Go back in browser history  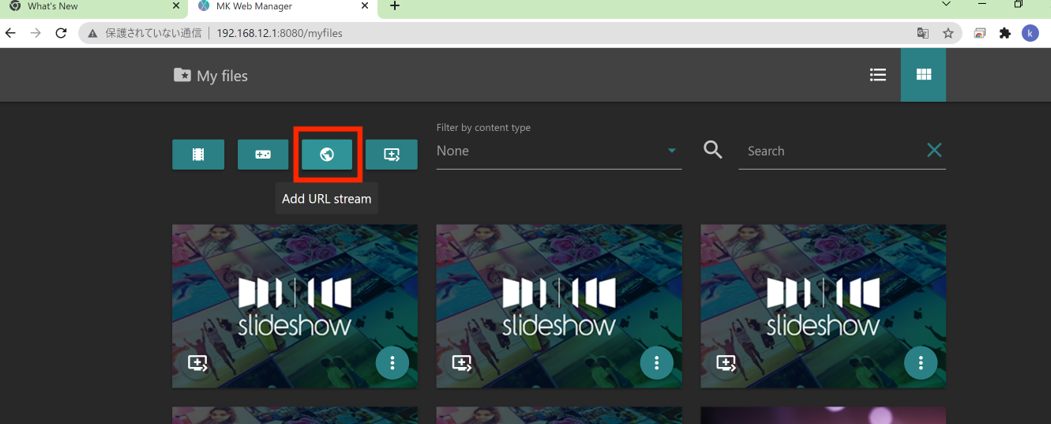10,33
